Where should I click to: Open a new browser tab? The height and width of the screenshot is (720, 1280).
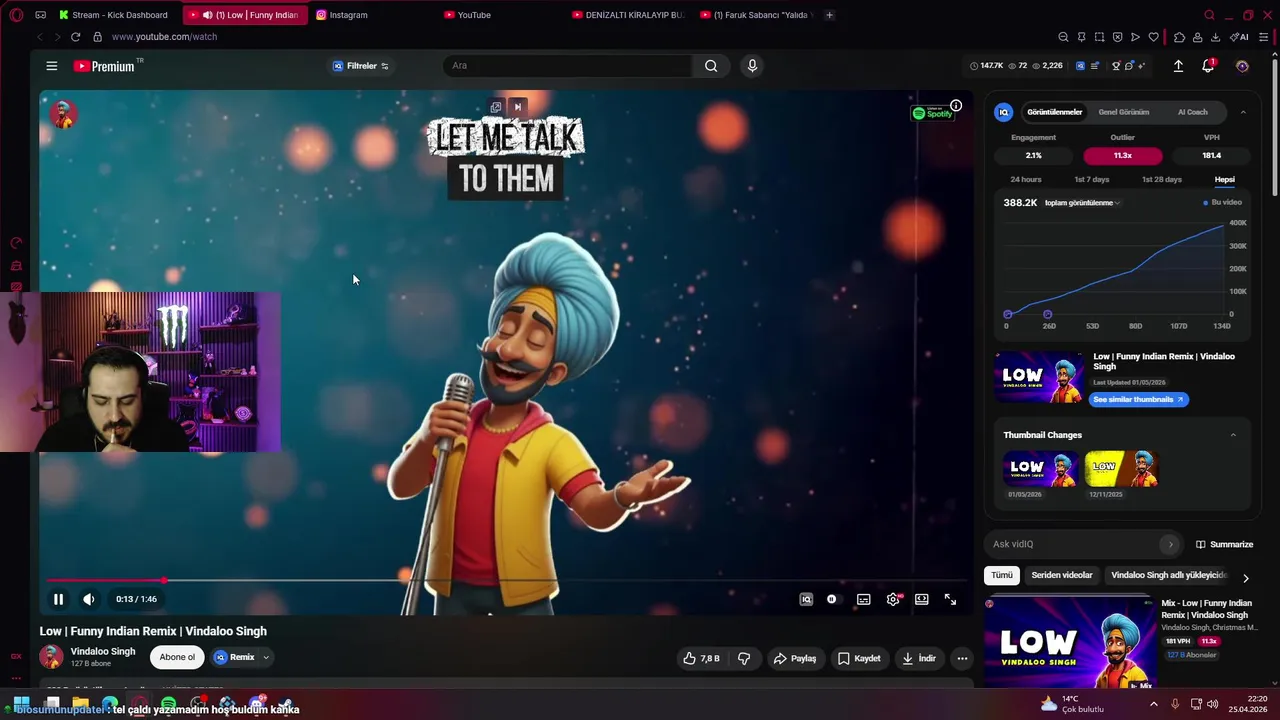pyautogui.click(x=829, y=15)
